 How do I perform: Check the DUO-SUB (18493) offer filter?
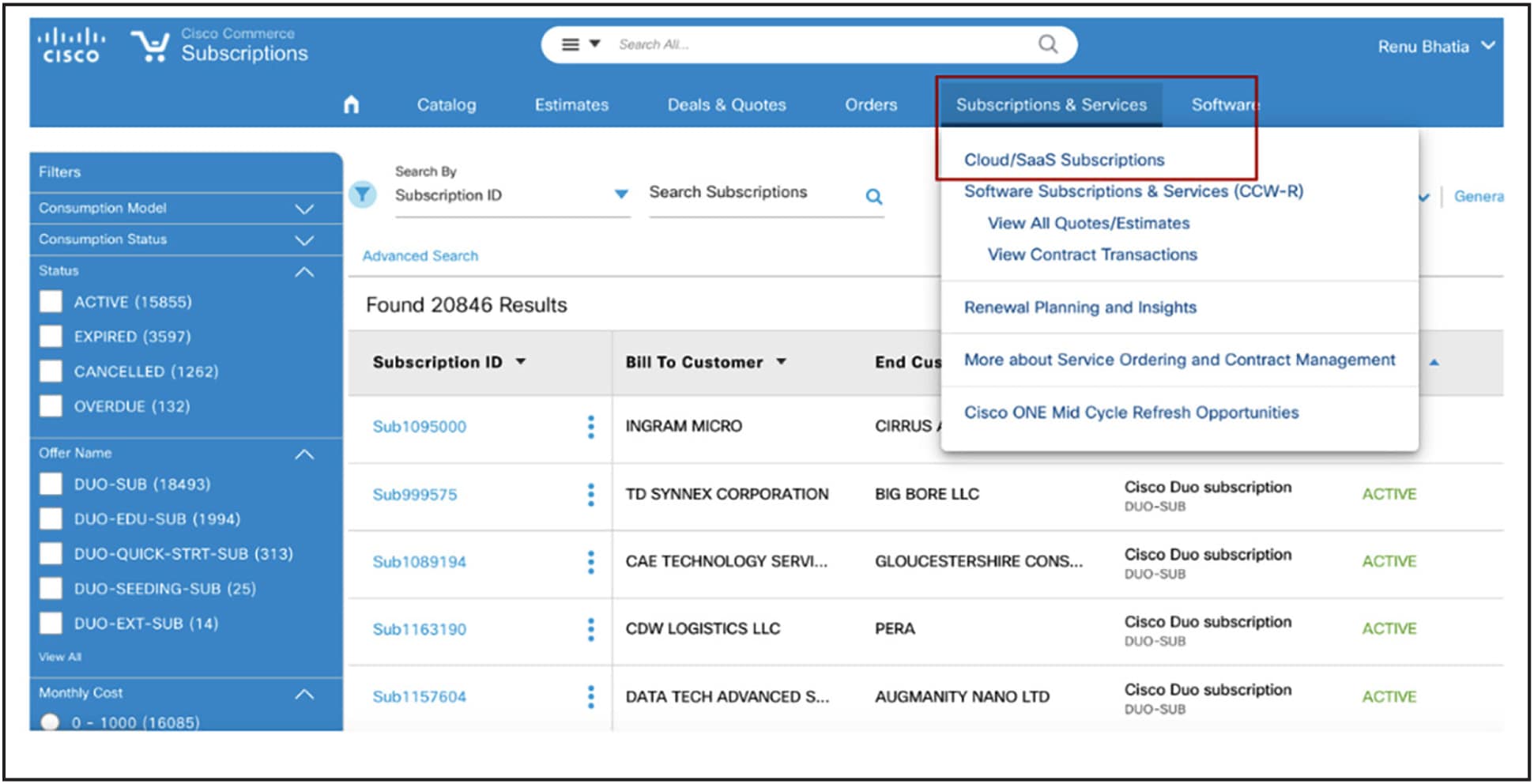tap(51, 484)
